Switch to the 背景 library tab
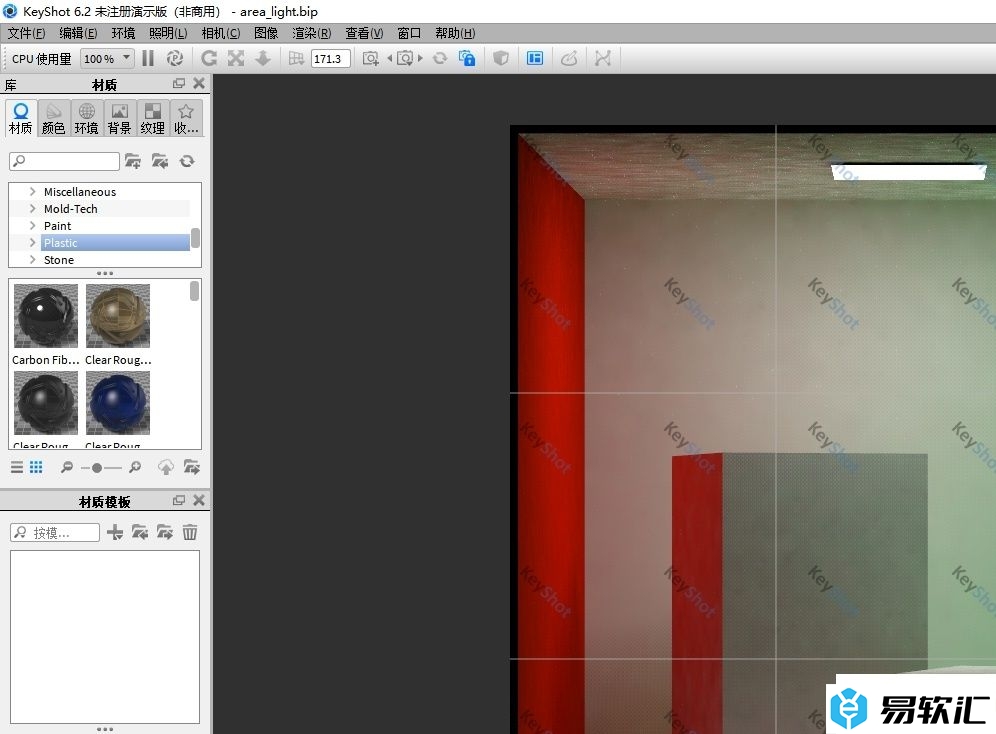The image size is (996, 734). coord(119,118)
